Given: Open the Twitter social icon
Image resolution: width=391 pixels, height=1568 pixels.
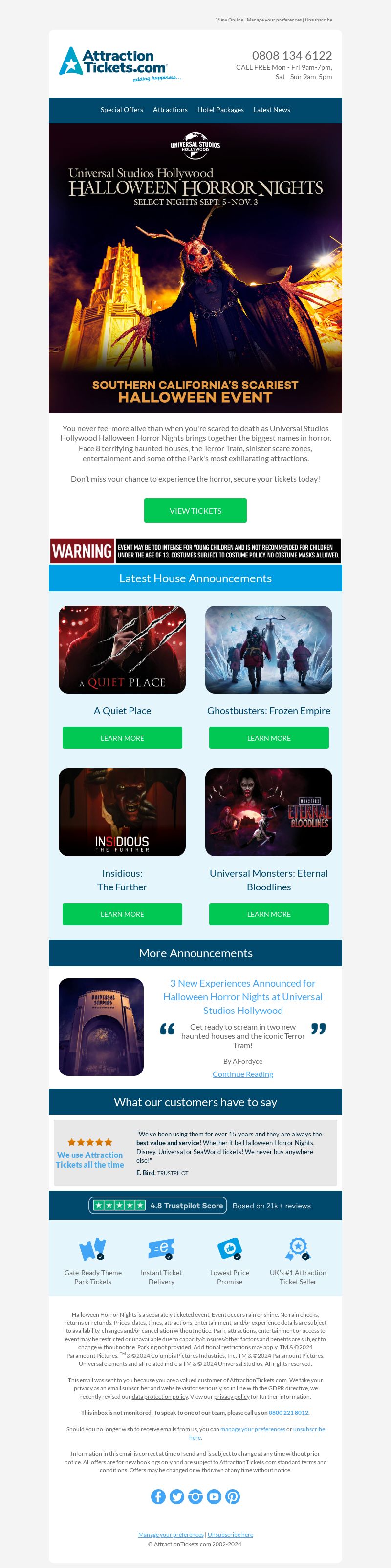Looking at the screenshot, I should click(176, 1496).
